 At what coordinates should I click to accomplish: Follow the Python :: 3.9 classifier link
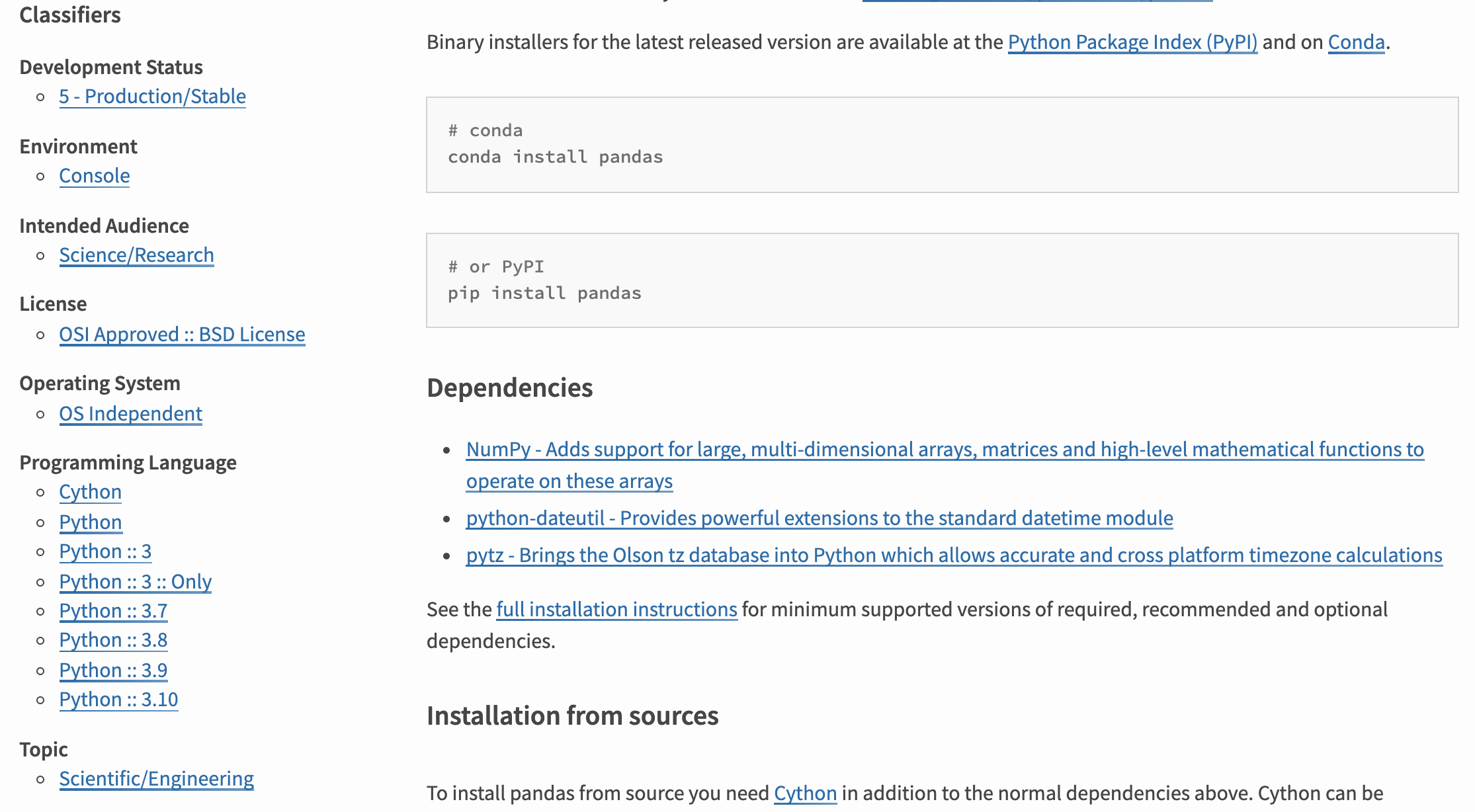113,670
